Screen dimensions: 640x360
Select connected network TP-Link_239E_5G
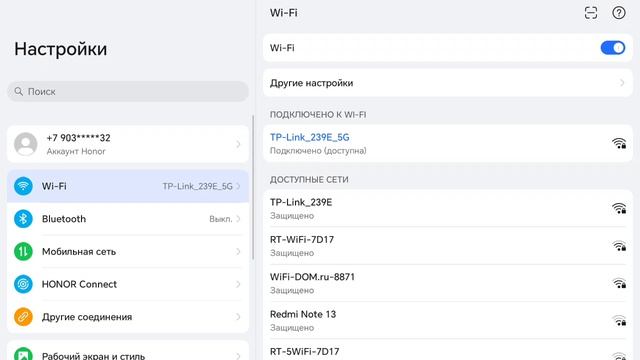point(448,143)
